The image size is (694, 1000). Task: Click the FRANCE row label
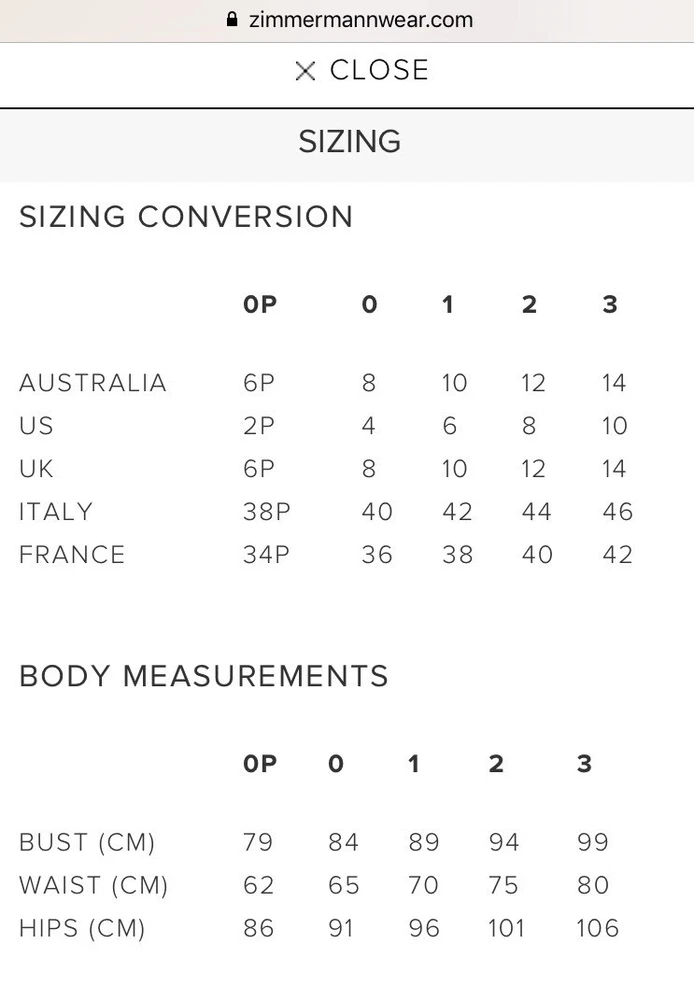coord(72,555)
